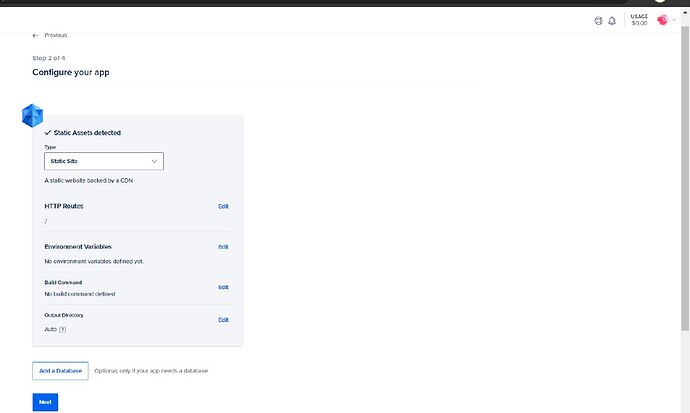
Task: Expand the account menu chevron beside avatar
Action: [x=673, y=20]
